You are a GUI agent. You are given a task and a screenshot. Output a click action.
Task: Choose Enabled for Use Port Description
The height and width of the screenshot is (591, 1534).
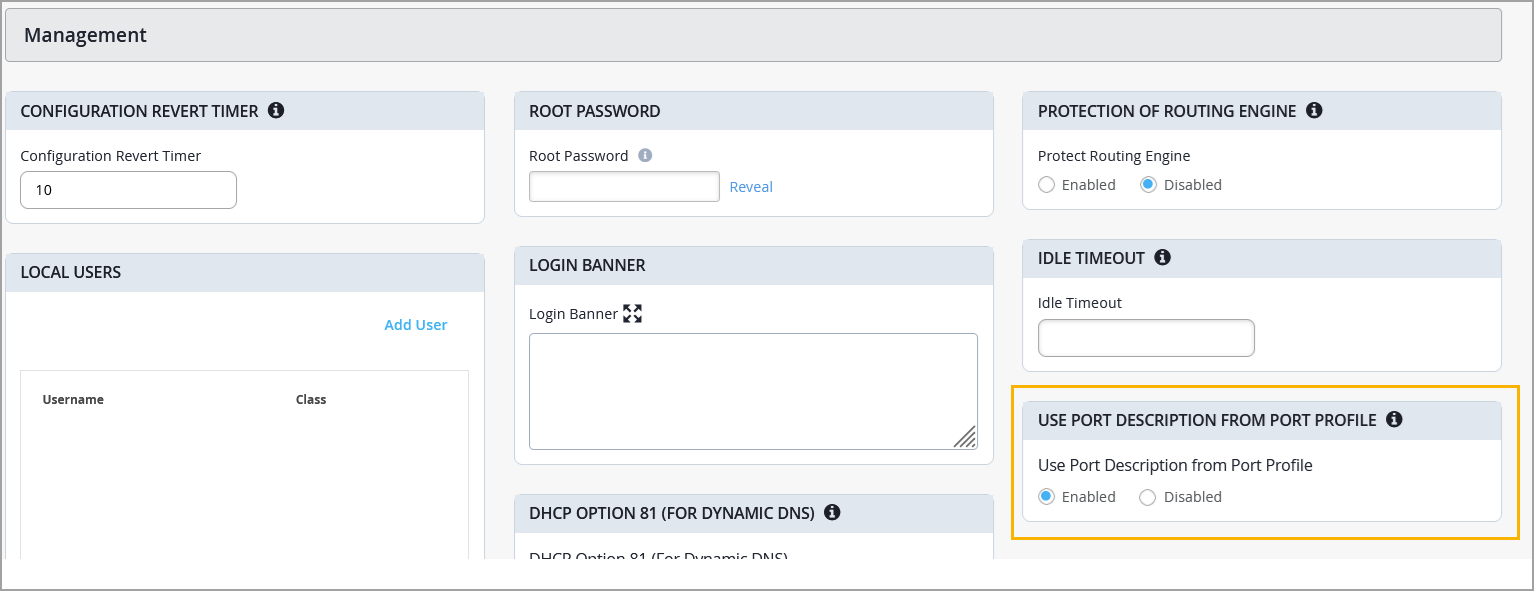[x=1046, y=497]
